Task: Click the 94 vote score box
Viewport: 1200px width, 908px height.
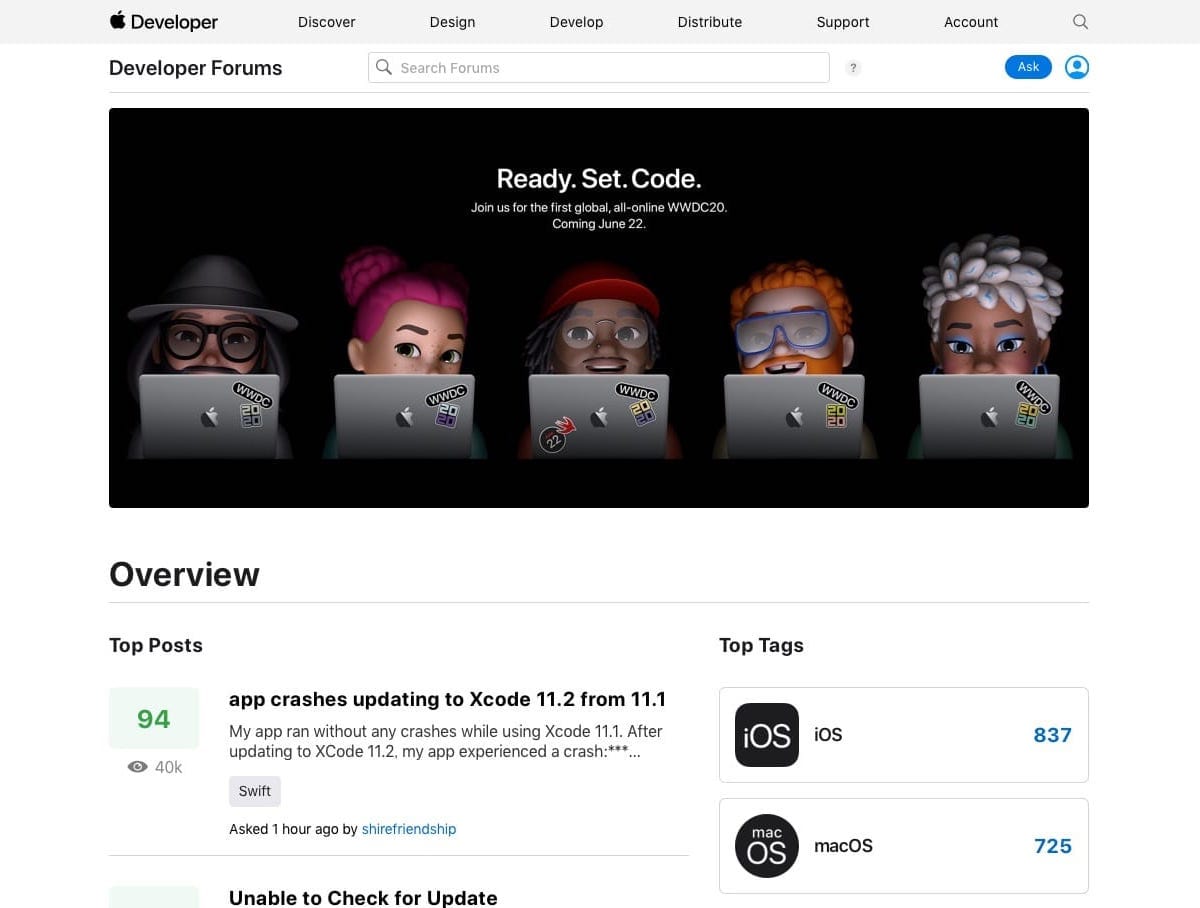Action: (154, 718)
